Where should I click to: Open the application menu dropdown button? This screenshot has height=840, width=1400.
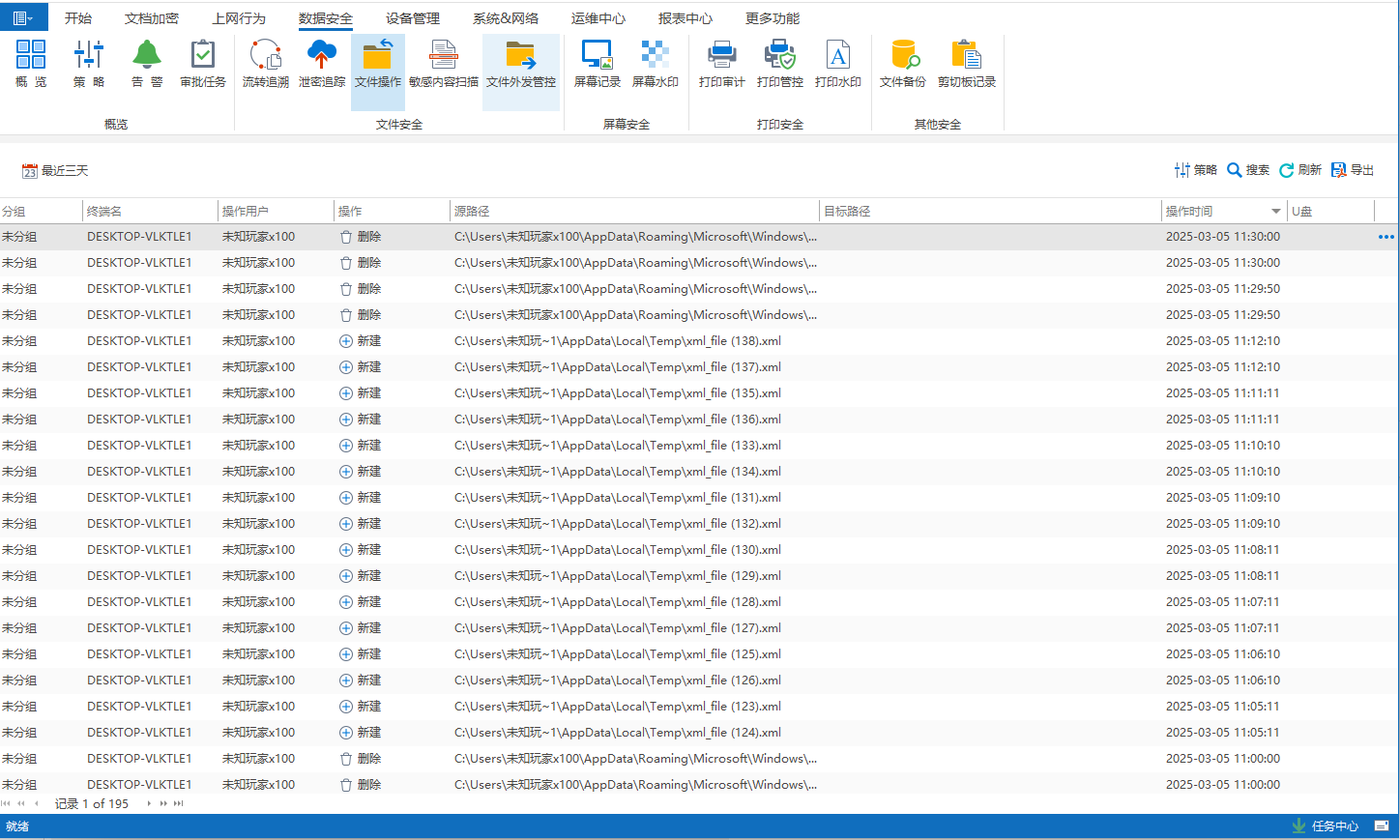23,17
